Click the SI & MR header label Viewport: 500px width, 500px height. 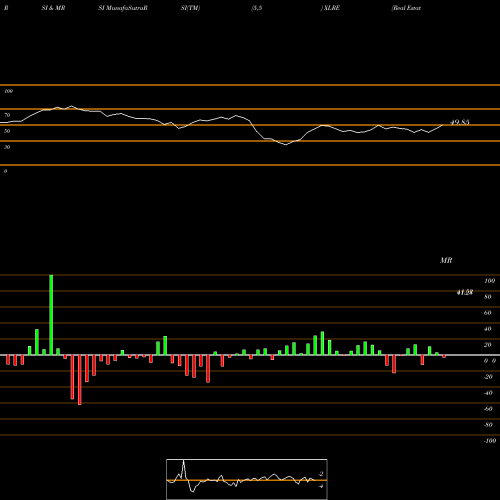pyautogui.click(x=53, y=8)
